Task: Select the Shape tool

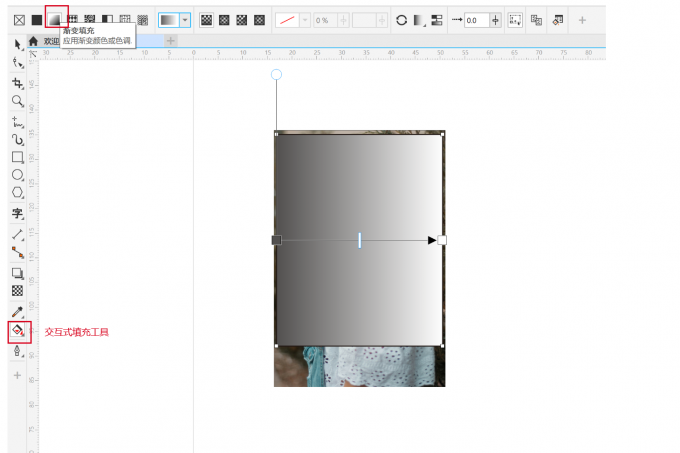Action: 17,63
